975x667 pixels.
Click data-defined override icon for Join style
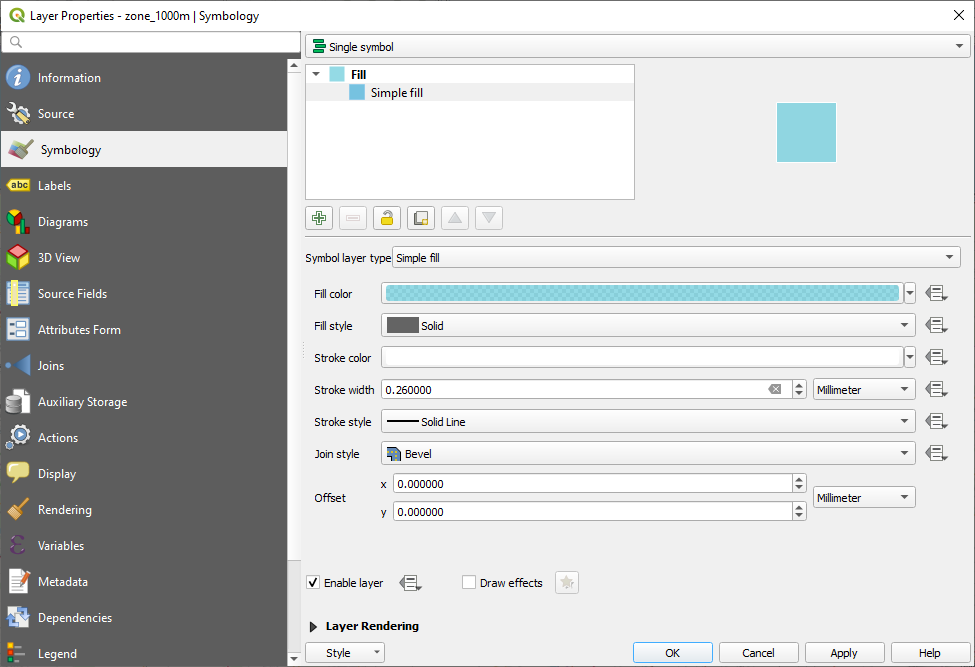click(936, 454)
